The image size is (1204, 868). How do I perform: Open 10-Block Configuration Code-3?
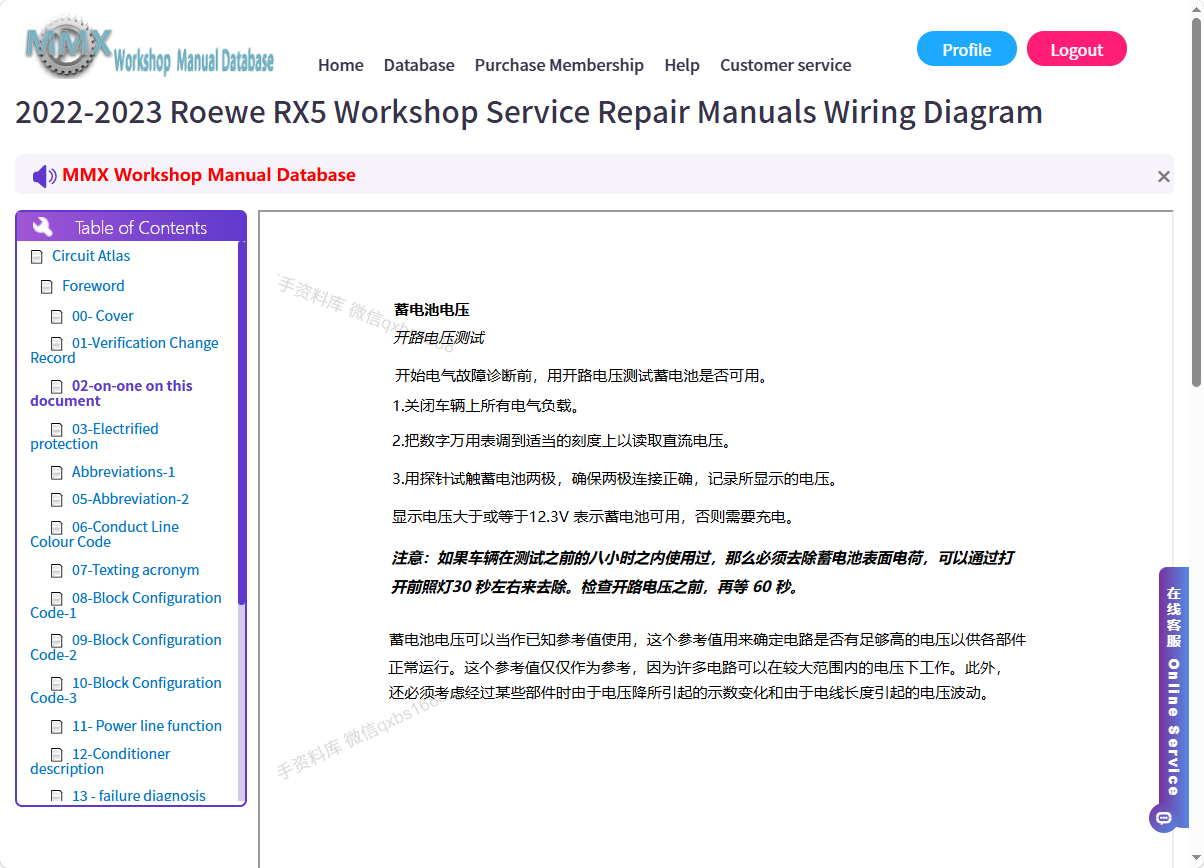point(126,690)
